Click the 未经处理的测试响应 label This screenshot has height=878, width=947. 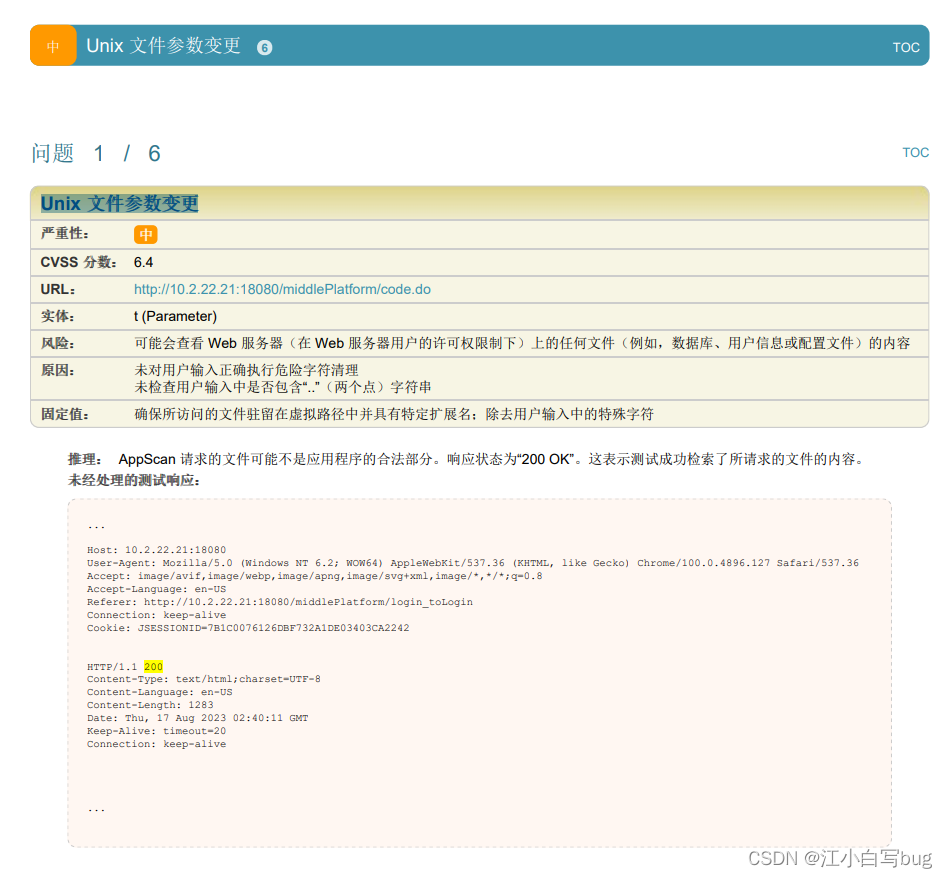(x=133, y=480)
